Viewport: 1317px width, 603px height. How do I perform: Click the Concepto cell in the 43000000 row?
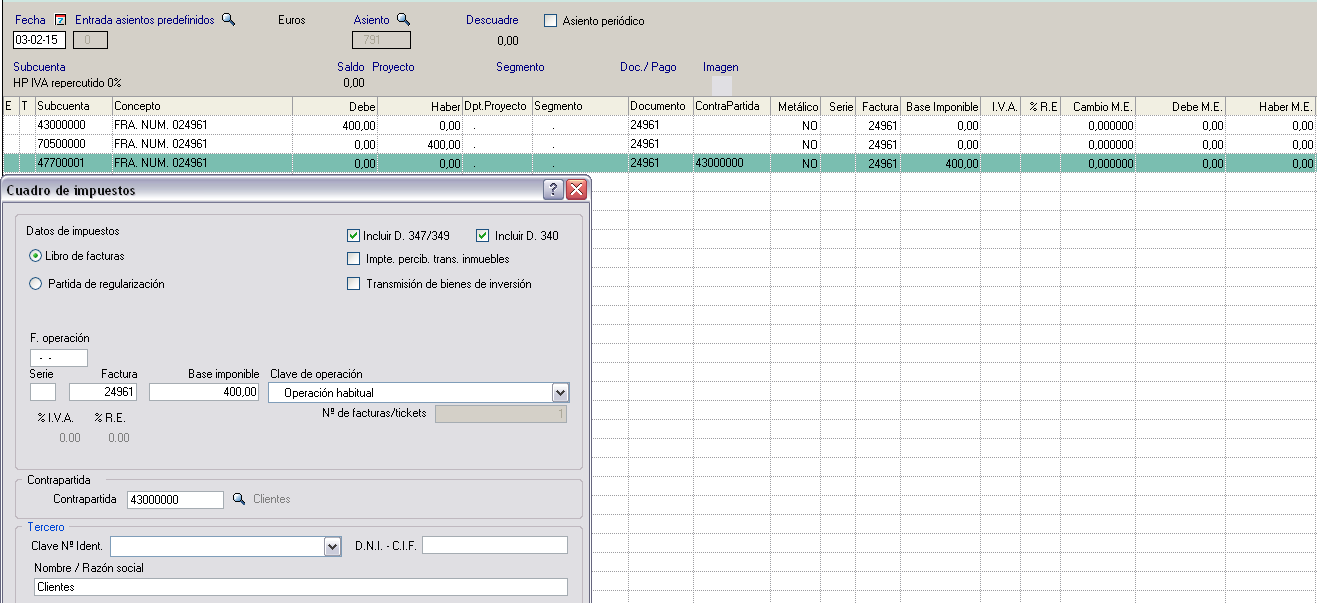[x=202, y=126]
